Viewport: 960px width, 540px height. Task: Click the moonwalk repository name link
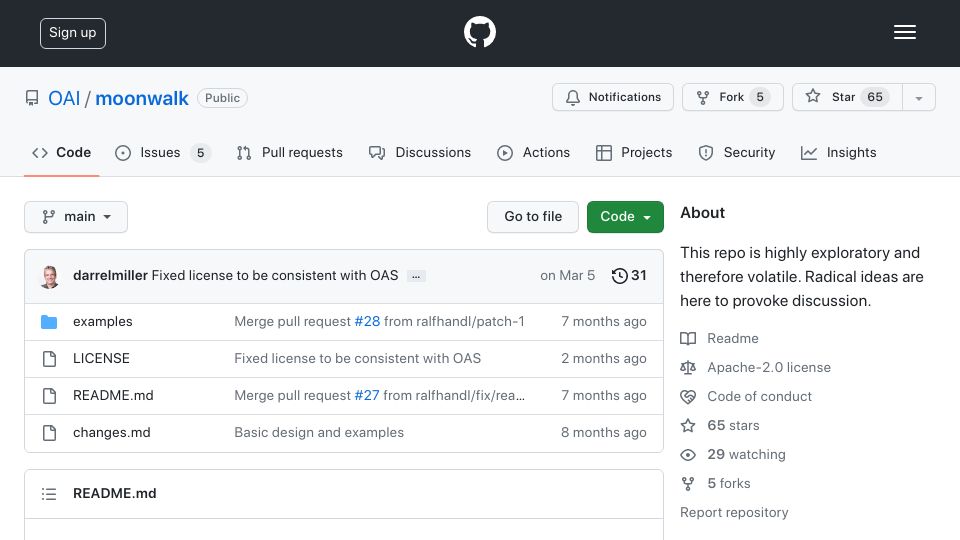[x=142, y=98]
